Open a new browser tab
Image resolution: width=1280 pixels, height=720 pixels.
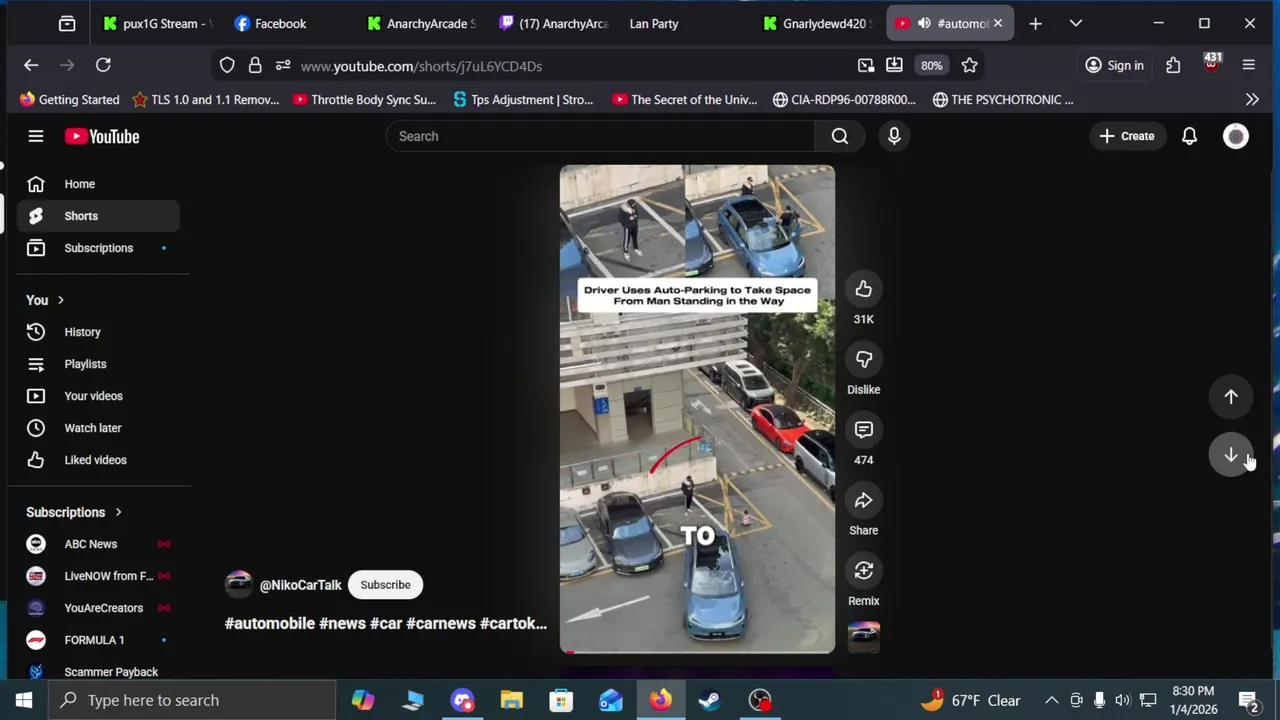[1035, 23]
